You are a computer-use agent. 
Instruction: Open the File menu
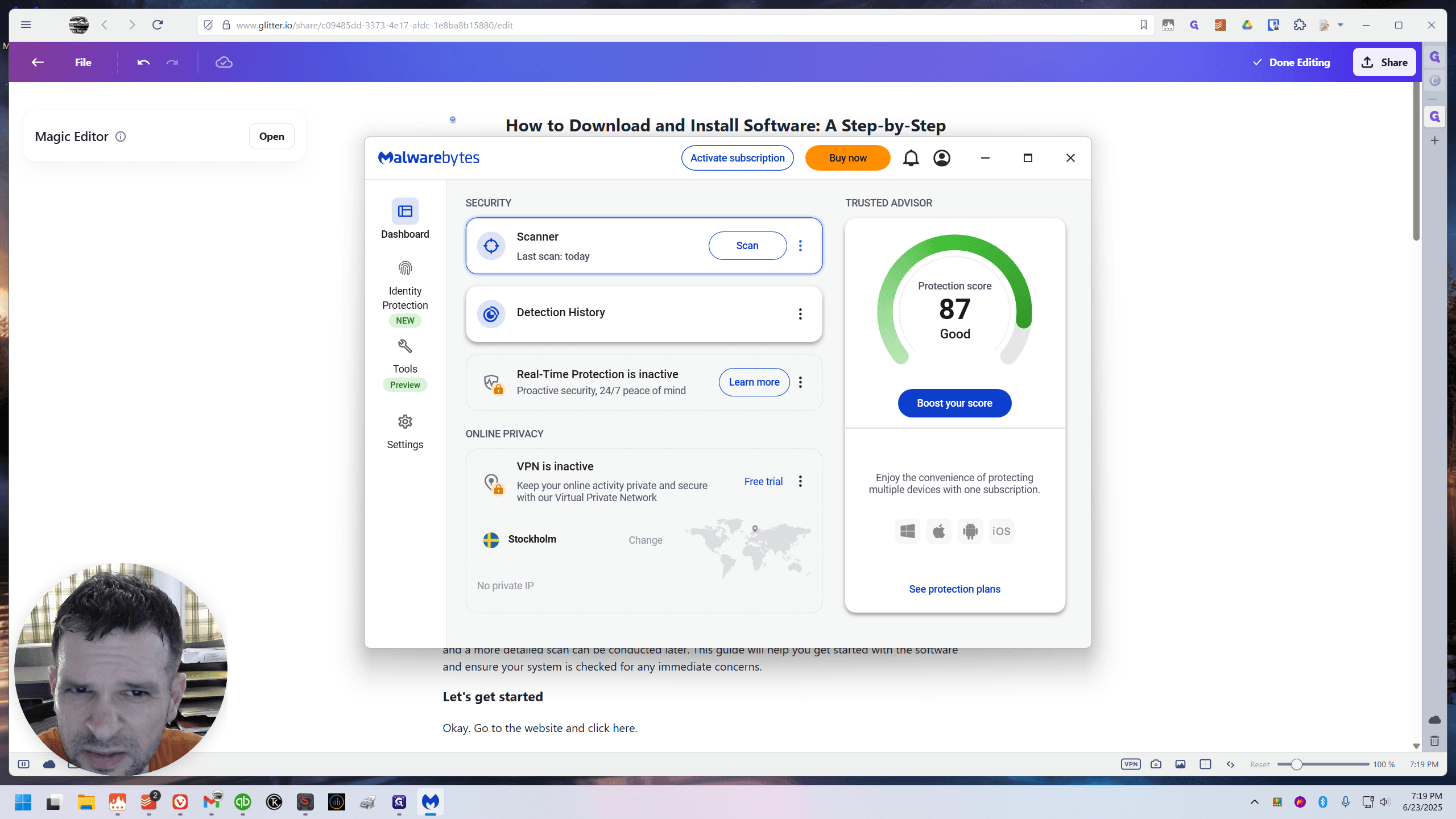[x=83, y=63]
